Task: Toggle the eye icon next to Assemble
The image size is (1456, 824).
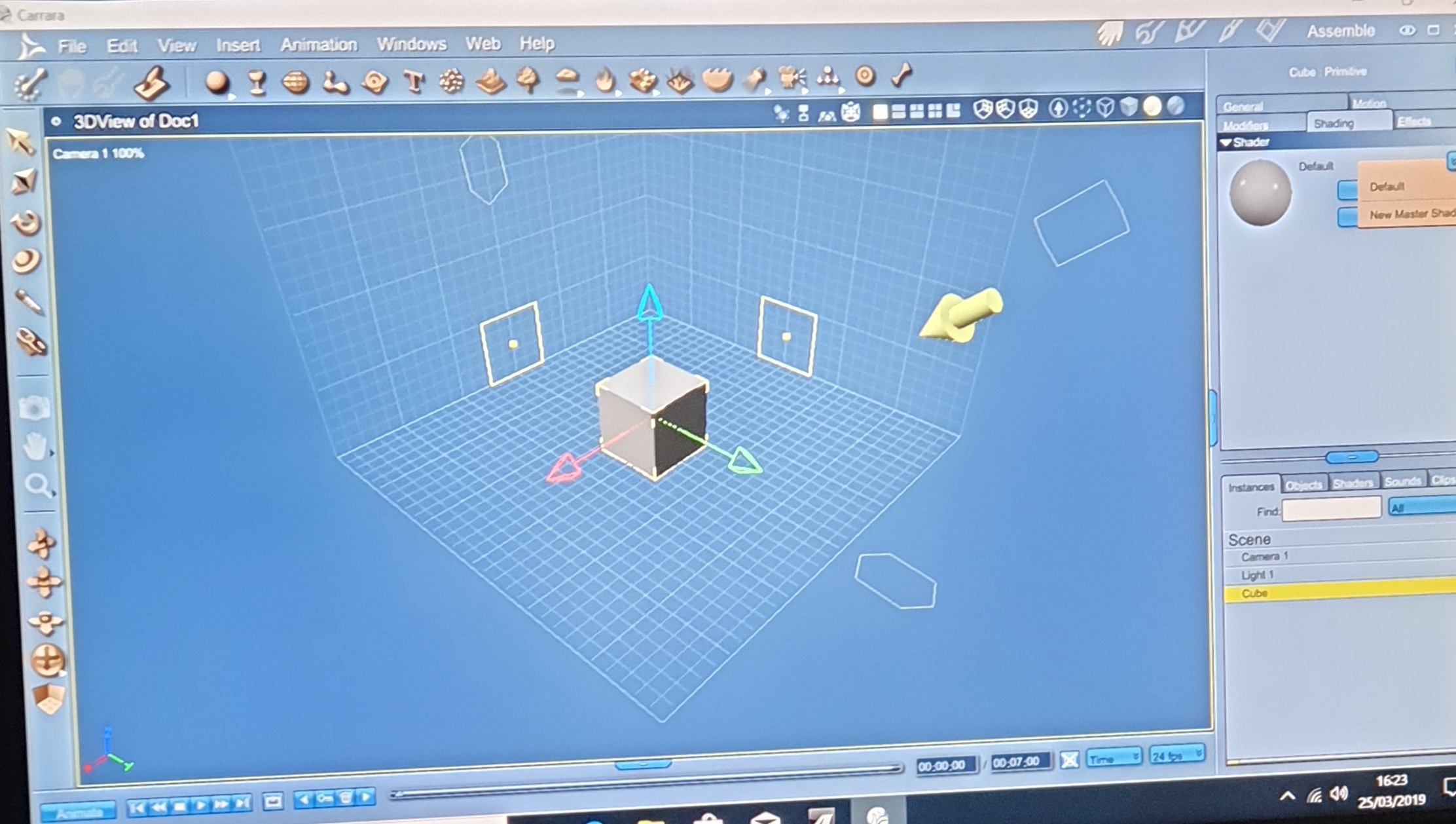Action: coord(1406,31)
